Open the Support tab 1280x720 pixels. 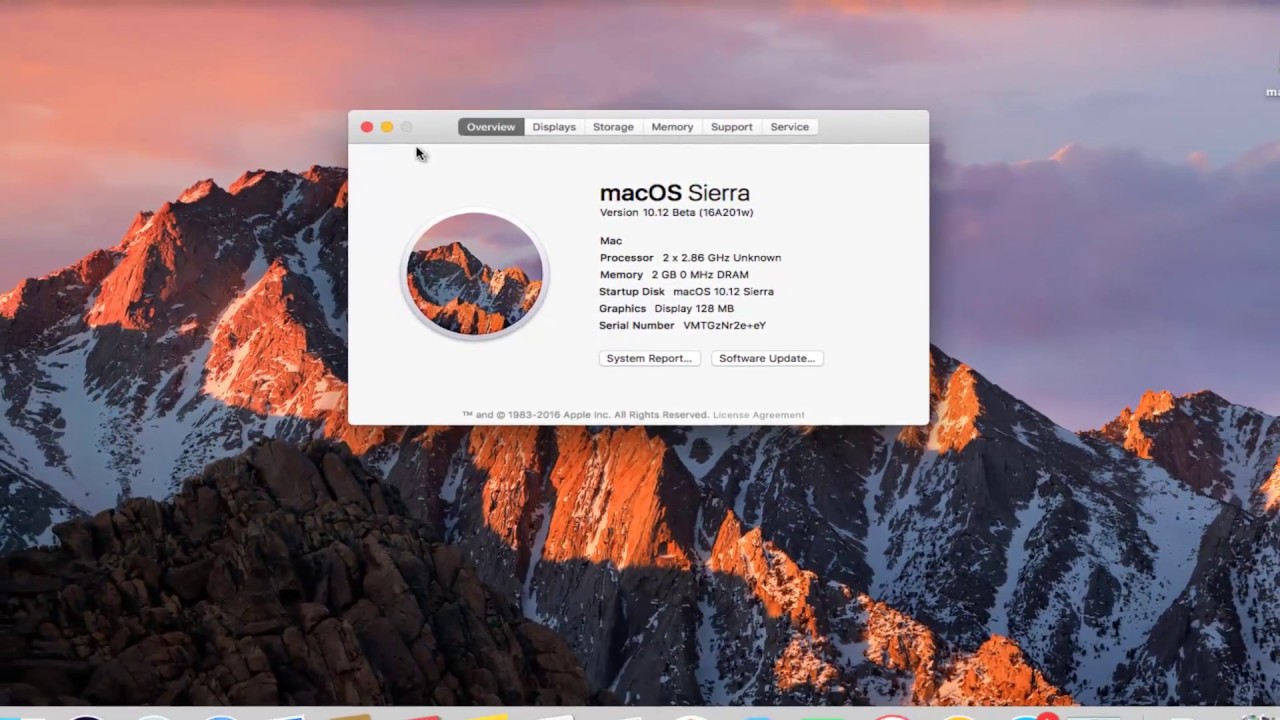pyautogui.click(x=732, y=127)
